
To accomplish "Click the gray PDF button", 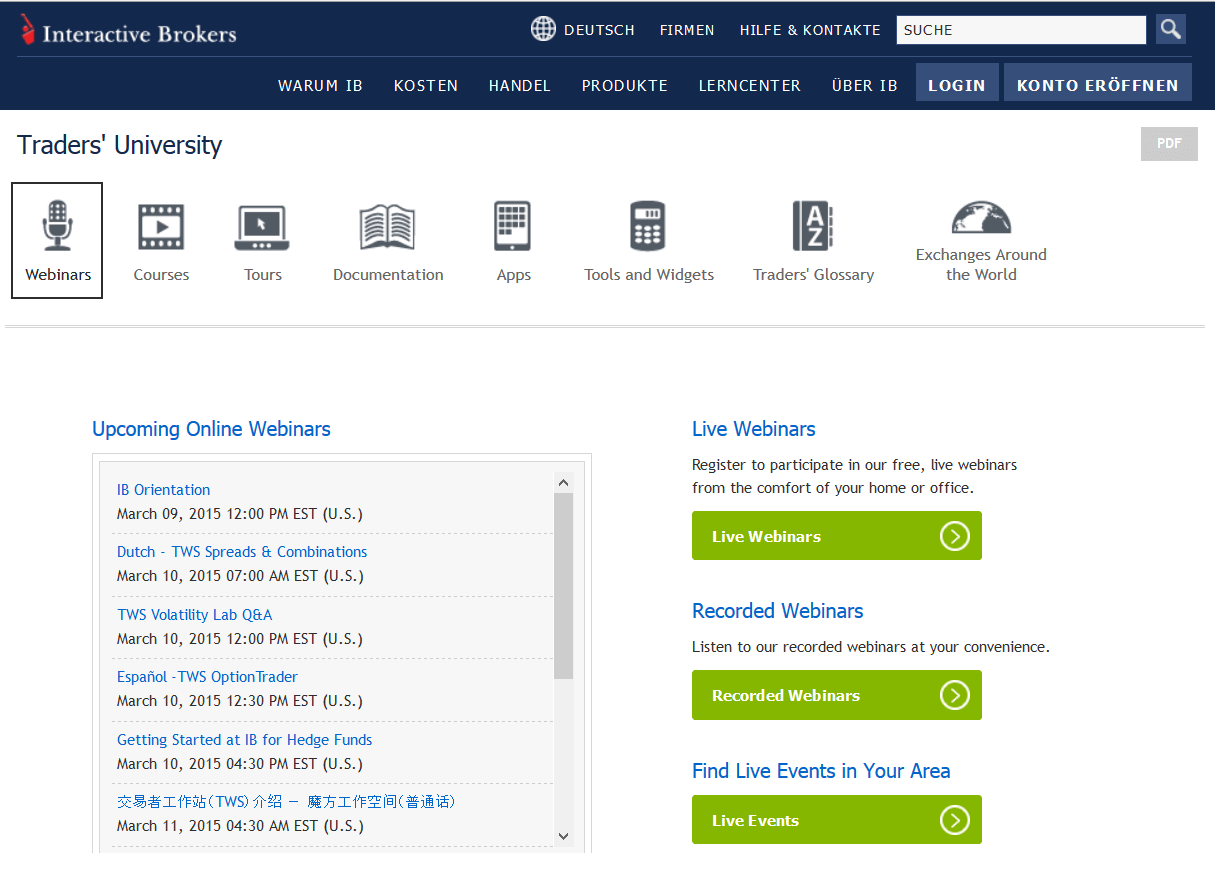I will tap(1169, 144).
